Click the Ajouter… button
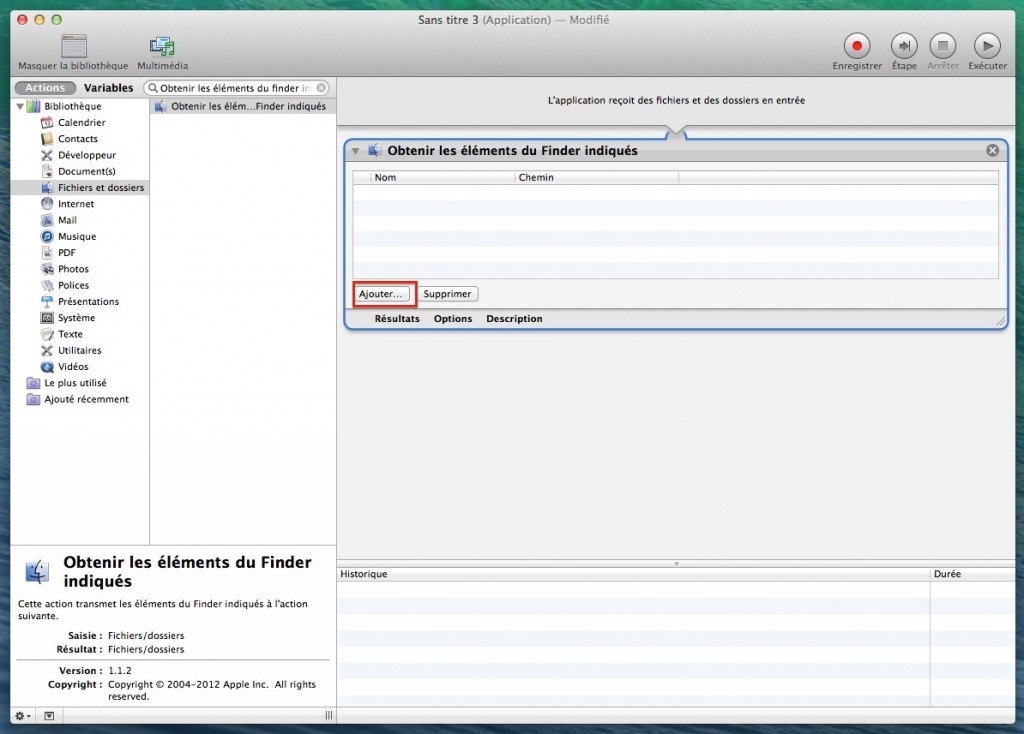 [381, 294]
